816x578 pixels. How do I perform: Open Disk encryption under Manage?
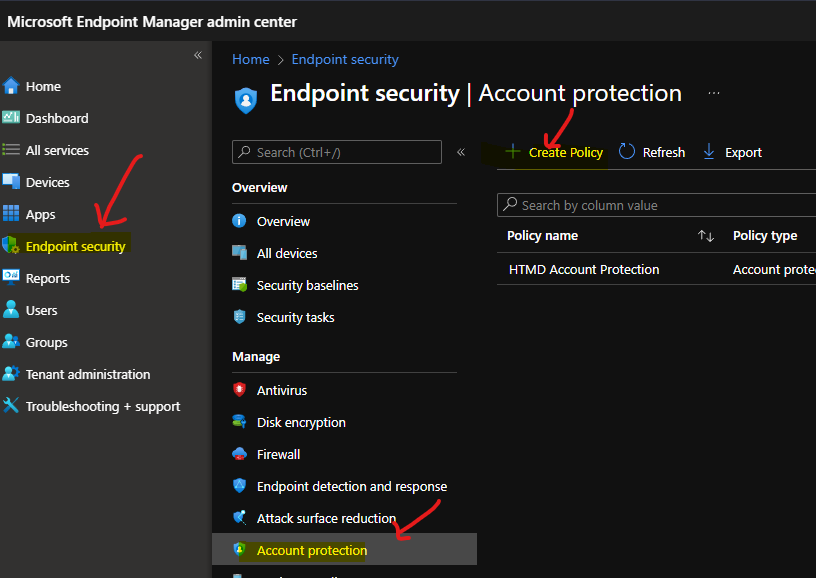(x=301, y=422)
